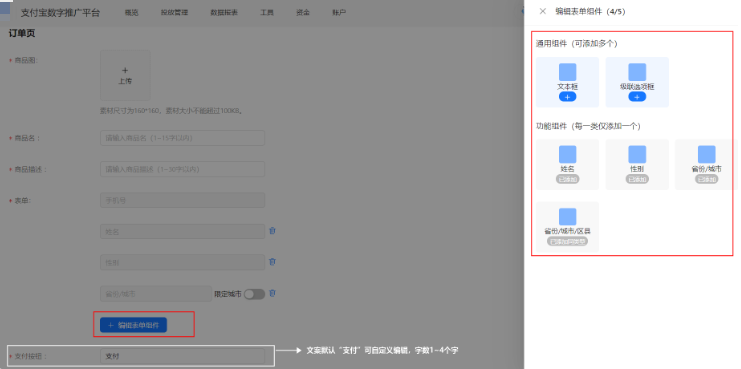The image size is (741, 369).
Task: Focus the 商品名 input field
Action: click(x=182, y=138)
